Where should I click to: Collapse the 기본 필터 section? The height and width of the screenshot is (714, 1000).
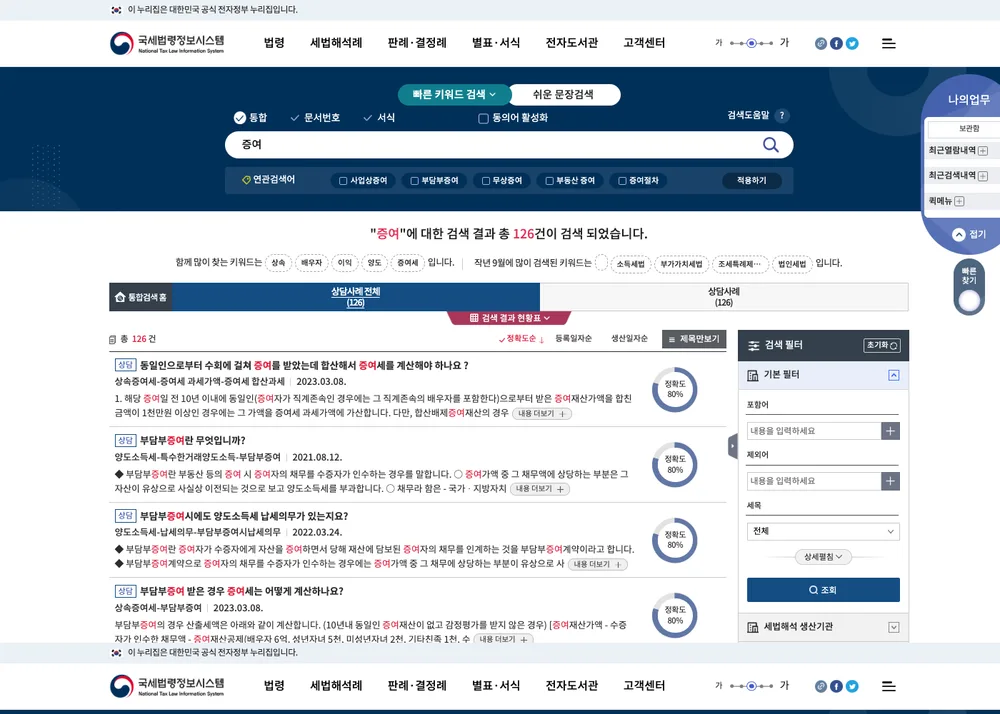893,375
